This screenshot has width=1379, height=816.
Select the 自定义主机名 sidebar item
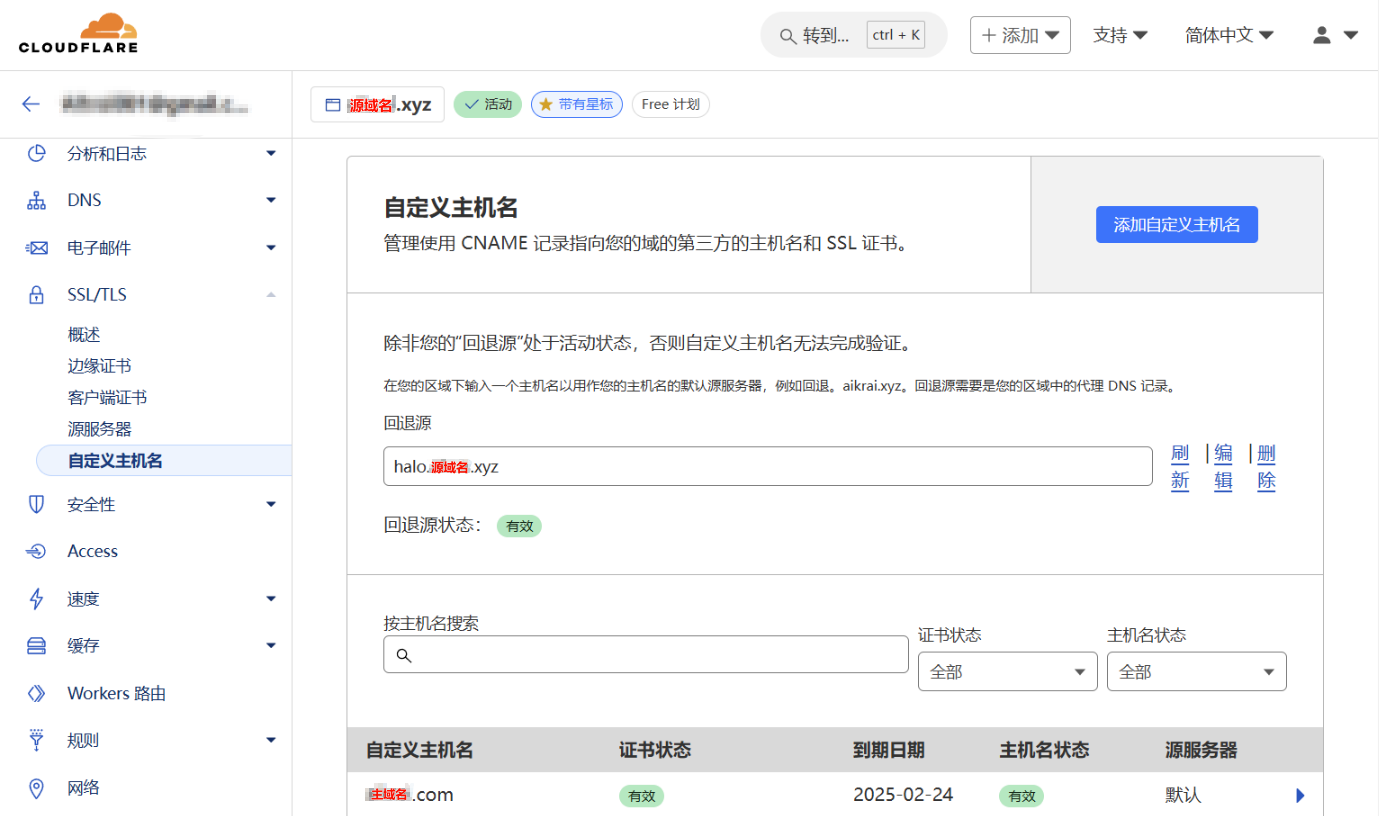click(164, 460)
